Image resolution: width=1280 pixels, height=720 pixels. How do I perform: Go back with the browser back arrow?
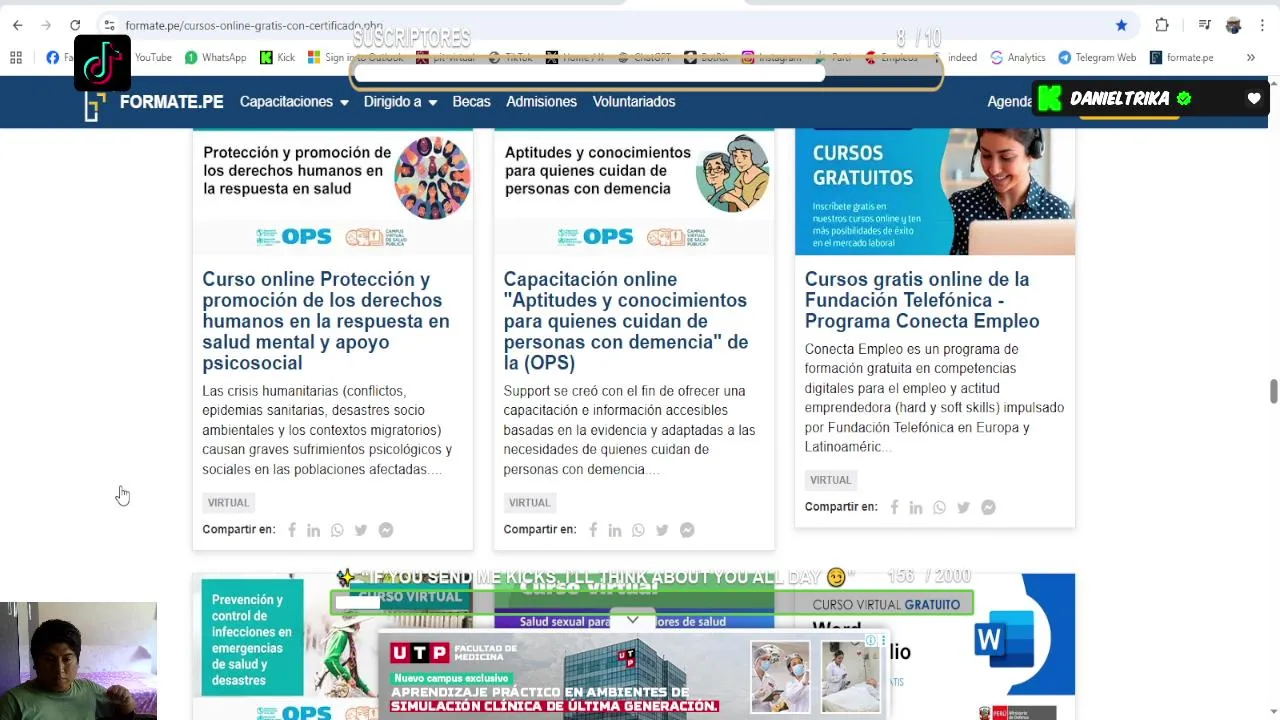(x=17, y=25)
